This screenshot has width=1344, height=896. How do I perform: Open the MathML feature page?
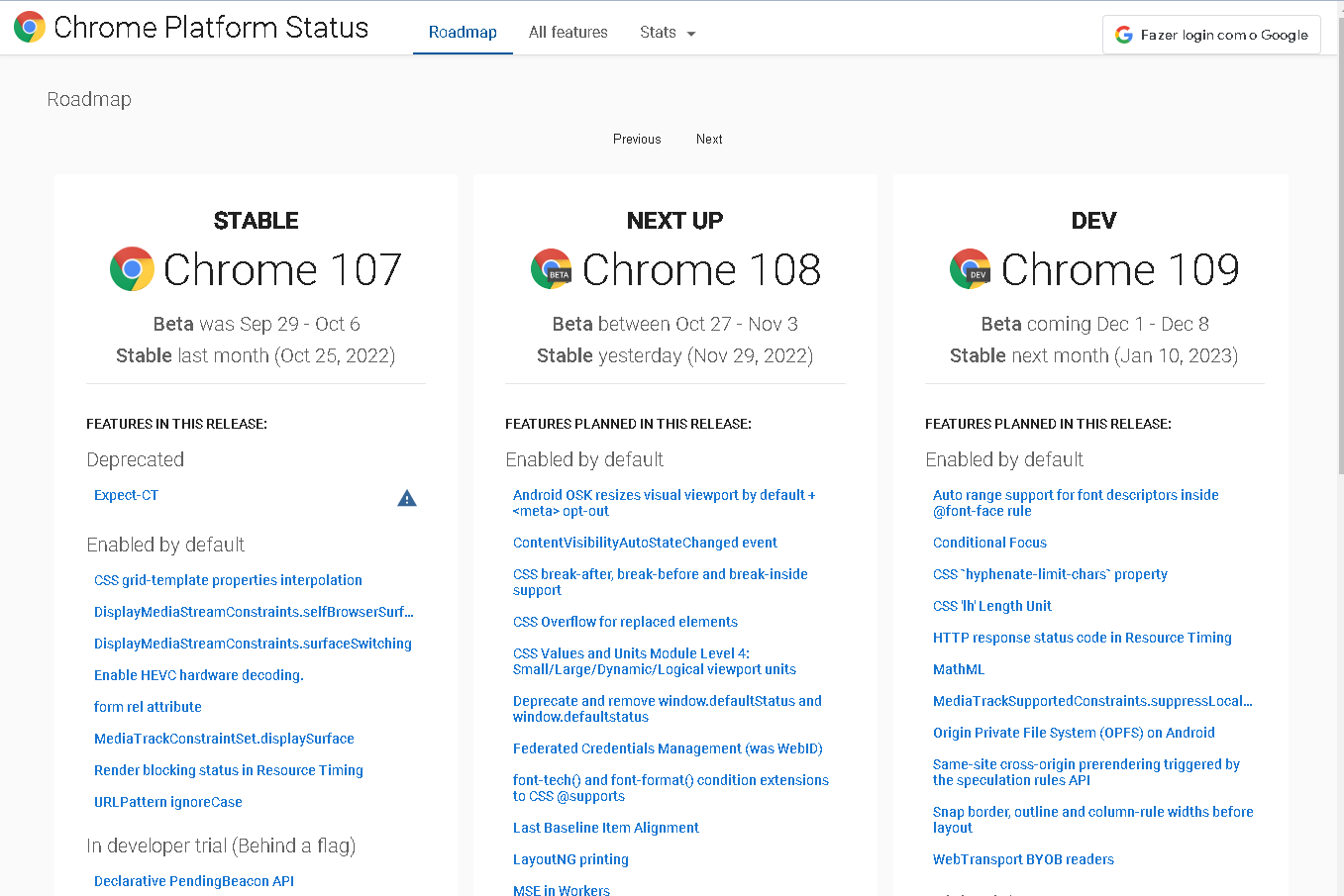958,668
